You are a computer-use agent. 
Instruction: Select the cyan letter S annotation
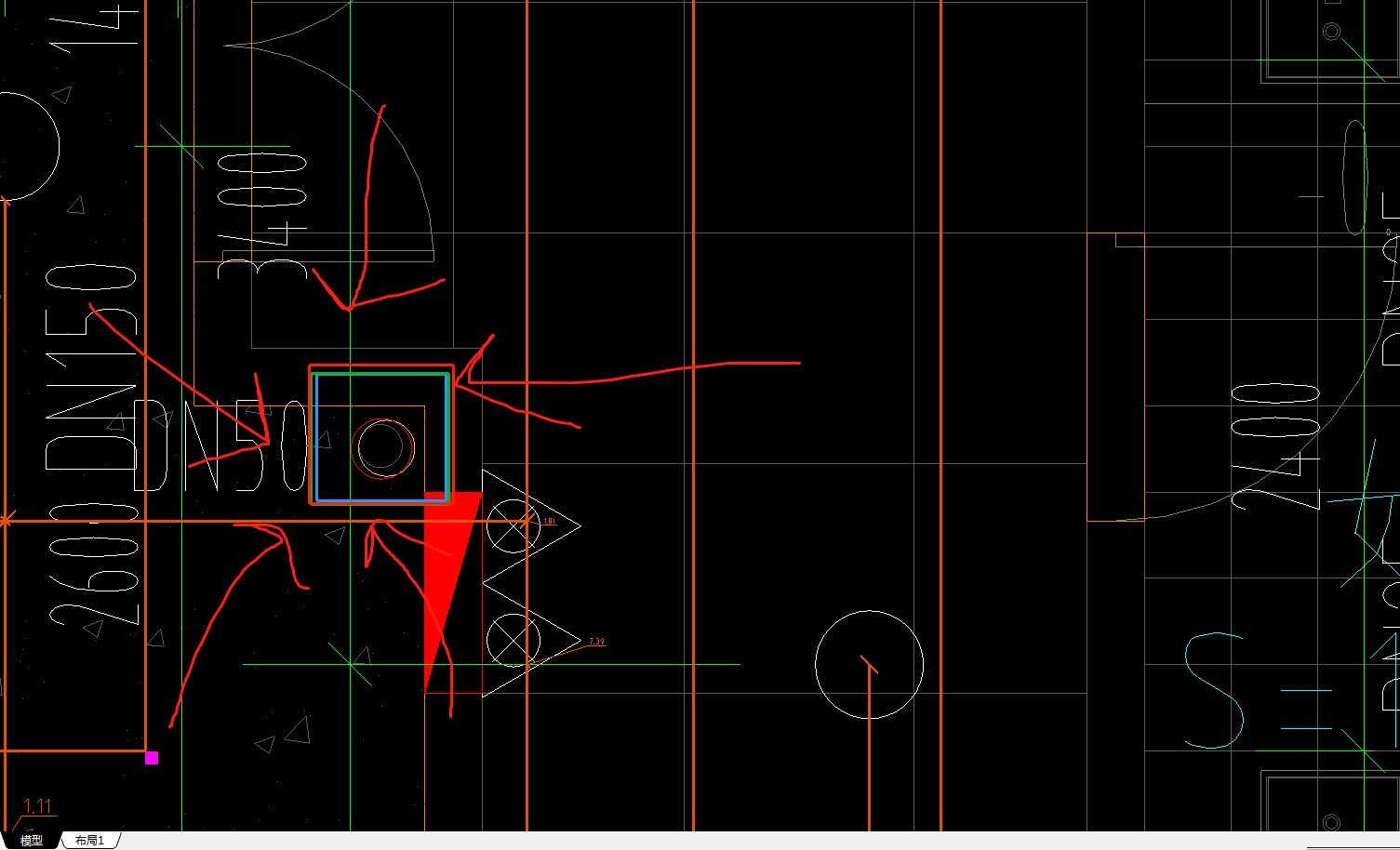pyautogui.click(x=1214, y=690)
